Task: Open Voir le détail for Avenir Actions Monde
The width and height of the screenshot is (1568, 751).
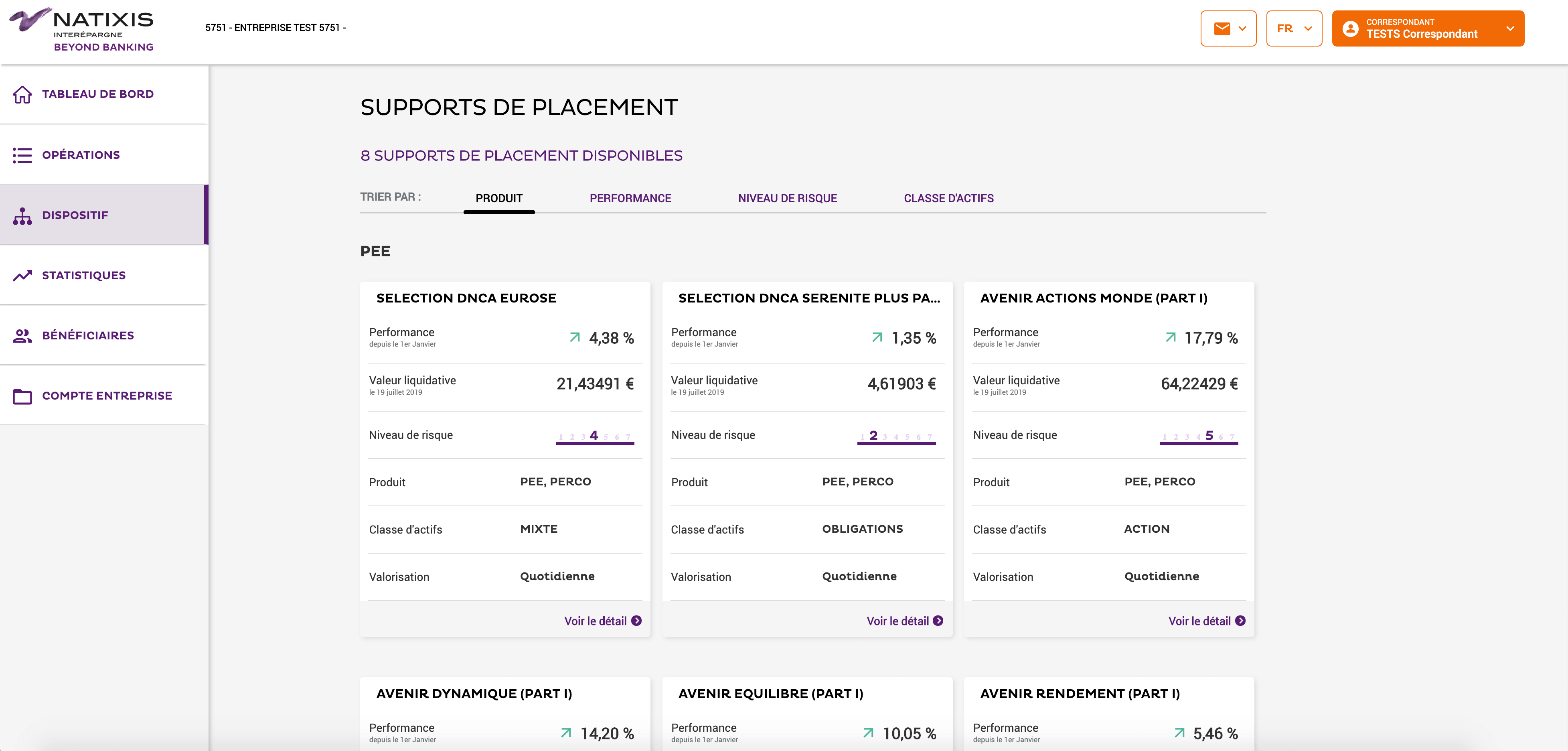Action: 1206,621
